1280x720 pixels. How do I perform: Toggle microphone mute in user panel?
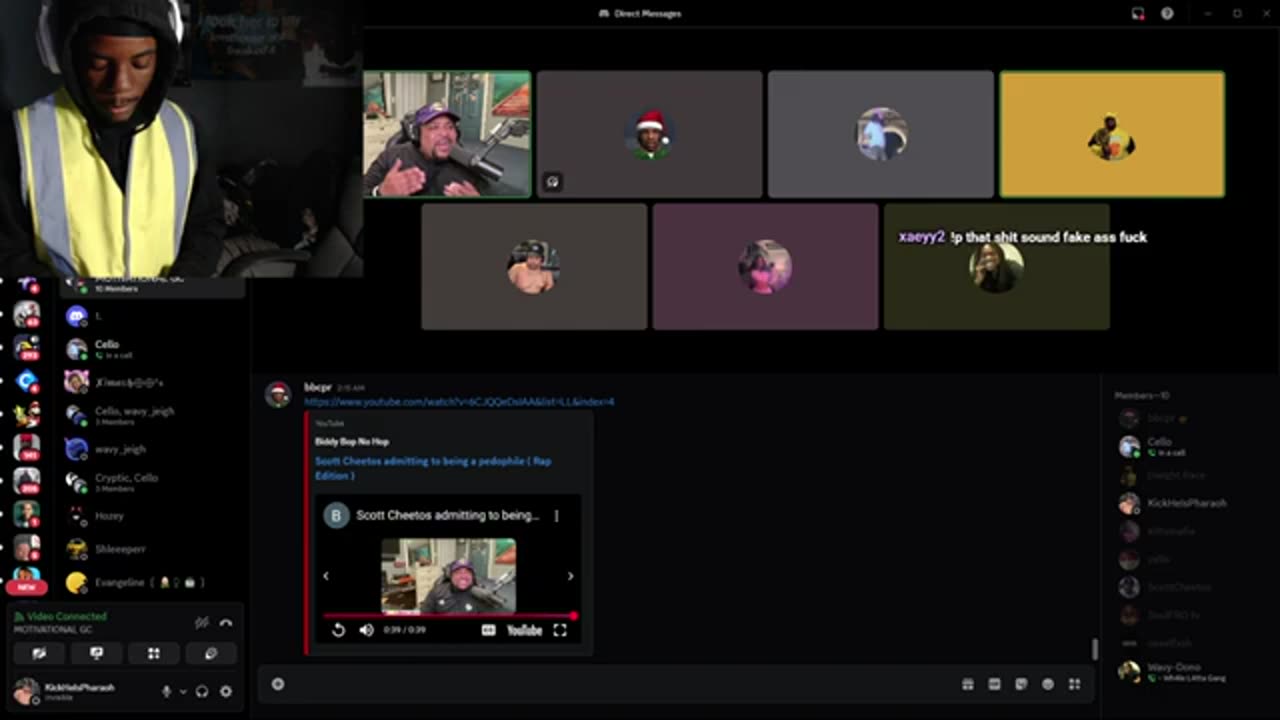[167, 691]
